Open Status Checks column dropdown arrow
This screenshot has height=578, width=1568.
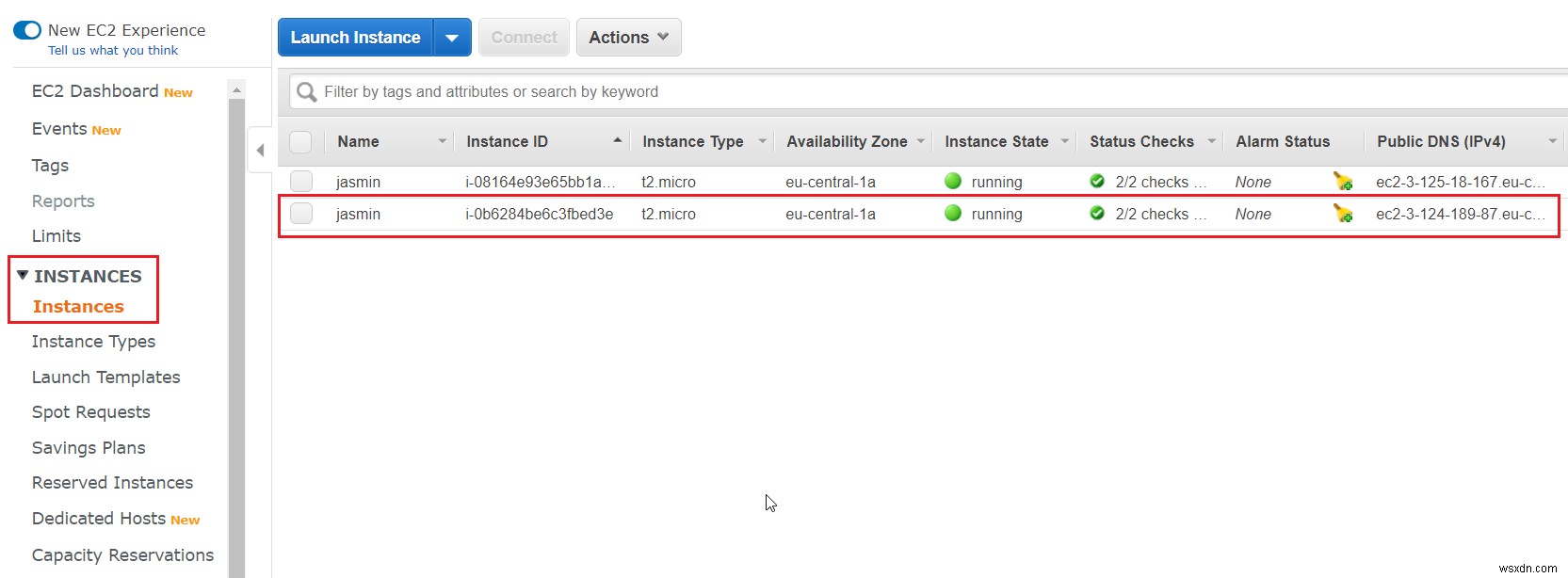1212,141
